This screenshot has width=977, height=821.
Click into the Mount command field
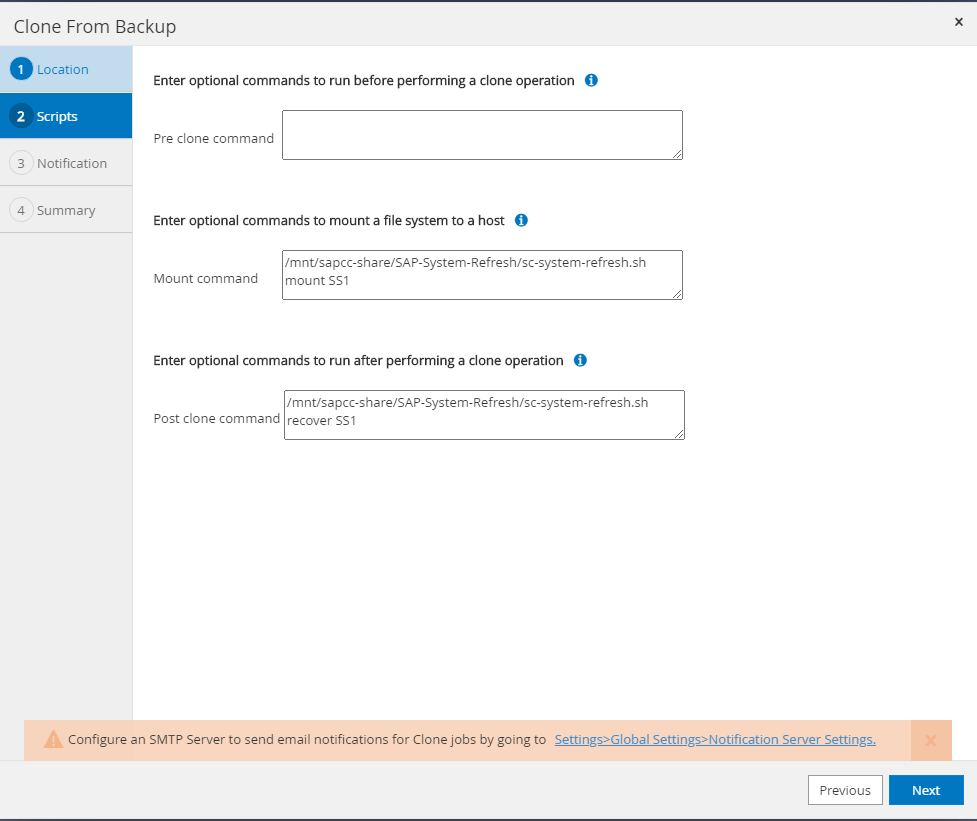(x=482, y=274)
